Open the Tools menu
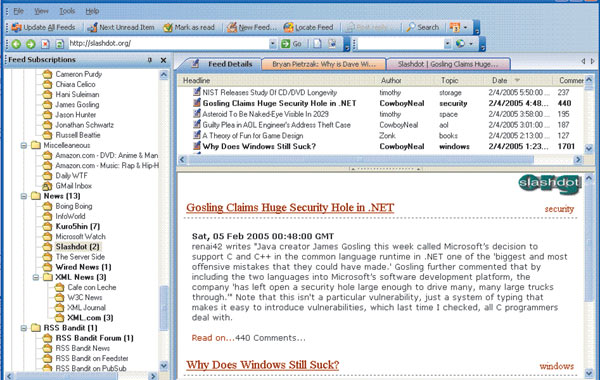The image size is (600, 380). pos(67,11)
